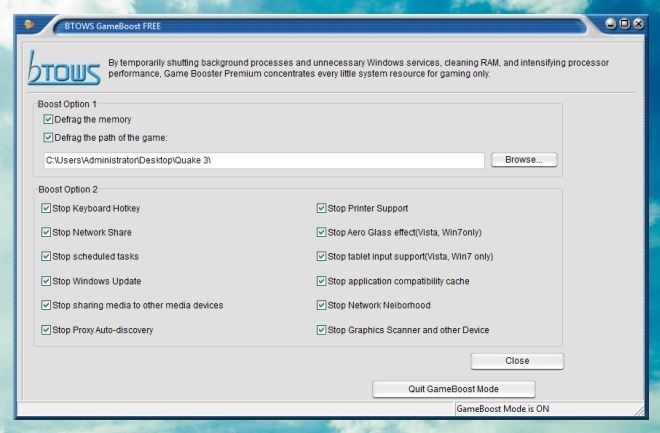The width and height of the screenshot is (660, 433).
Task: Toggle Stop tablet input support checkbox
Action: coord(321,256)
